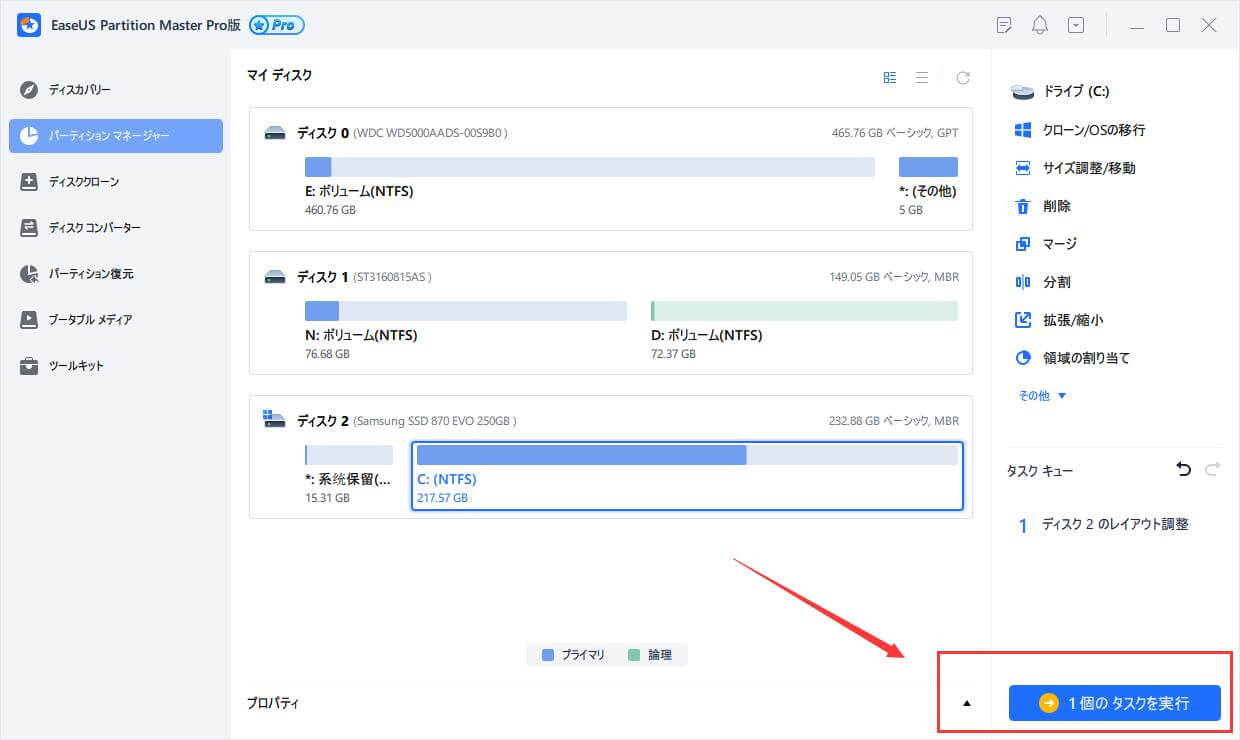Screen dimensions: 1240x740
Task: Switch to card view layout icon
Action: pos(890,77)
